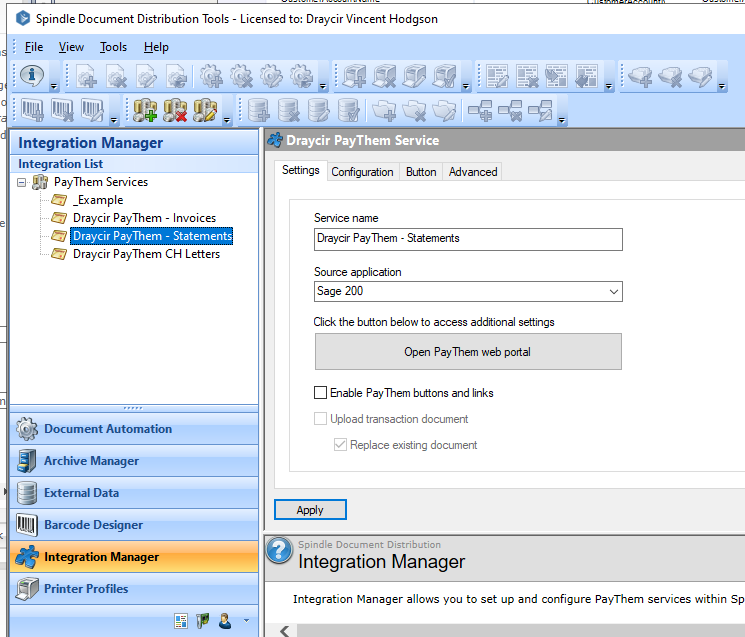Click the blue help question mark icon
The height and width of the screenshot is (637, 745).
click(279, 551)
